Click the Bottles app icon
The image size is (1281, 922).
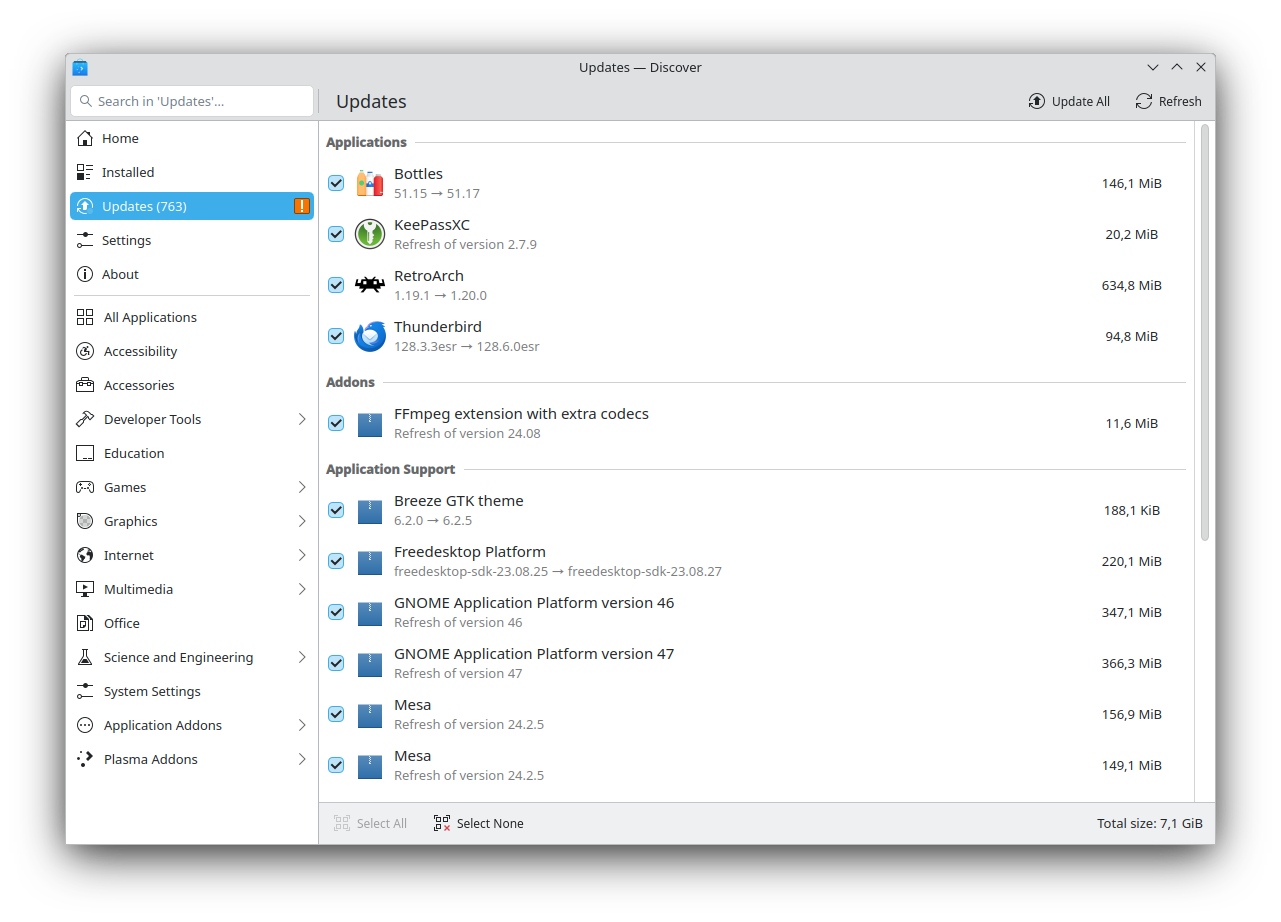(x=370, y=183)
